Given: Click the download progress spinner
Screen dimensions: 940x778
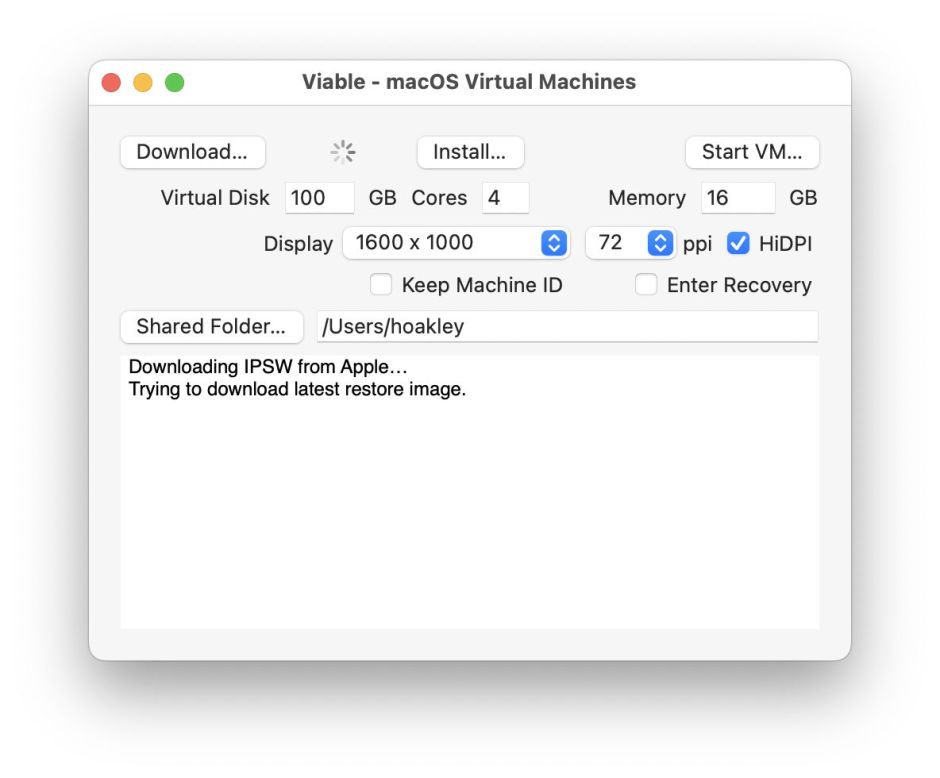Looking at the screenshot, I should pyautogui.click(x=343, y=151).
